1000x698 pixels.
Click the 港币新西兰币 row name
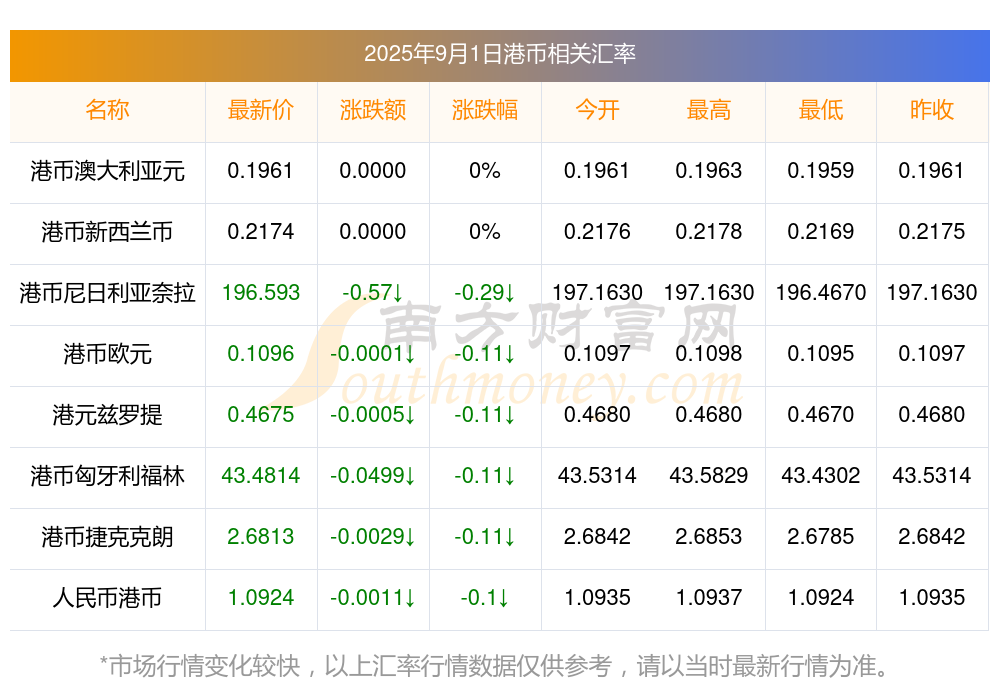click(x=107, y=232)
